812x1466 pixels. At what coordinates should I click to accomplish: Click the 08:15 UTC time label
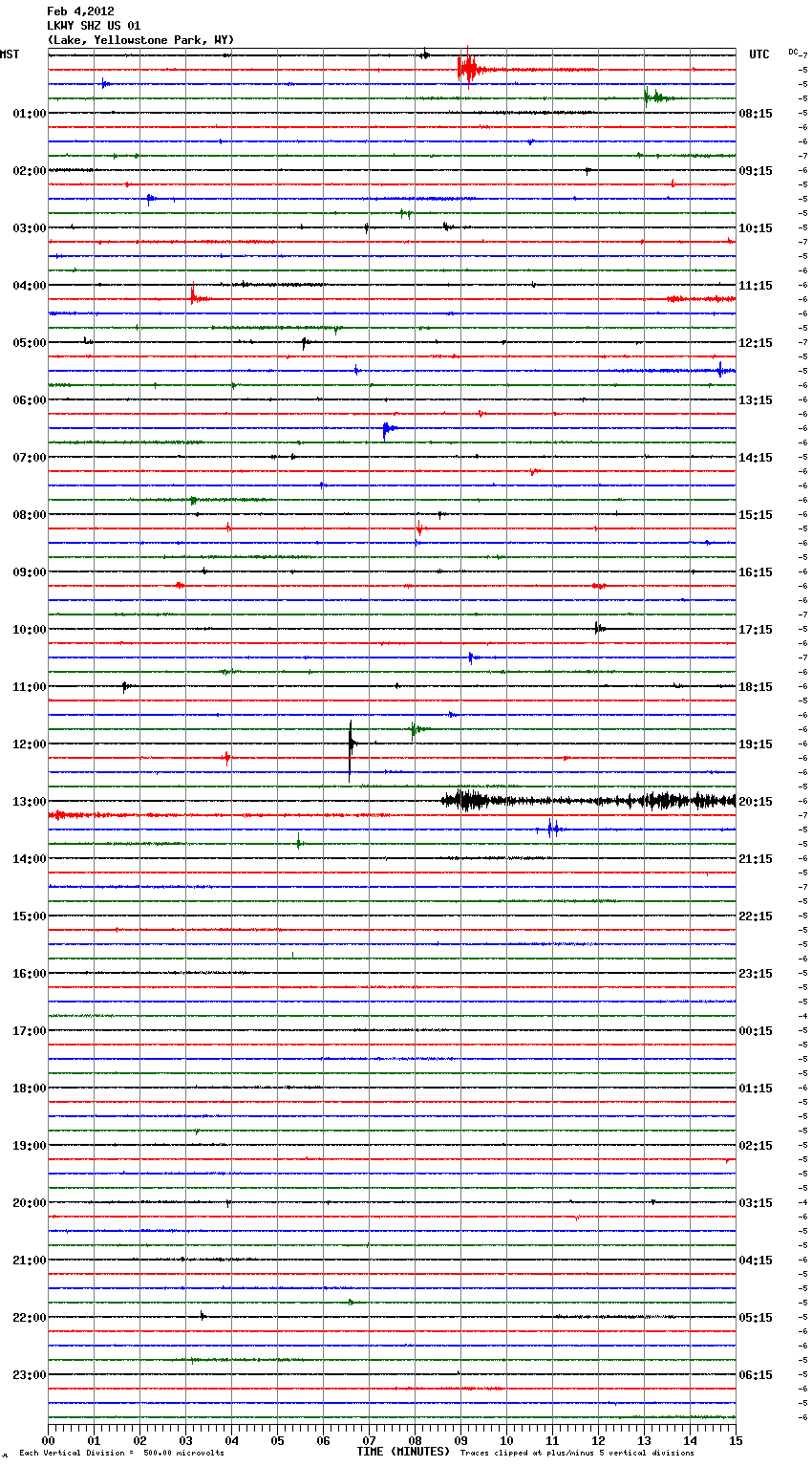pos(756,113)
